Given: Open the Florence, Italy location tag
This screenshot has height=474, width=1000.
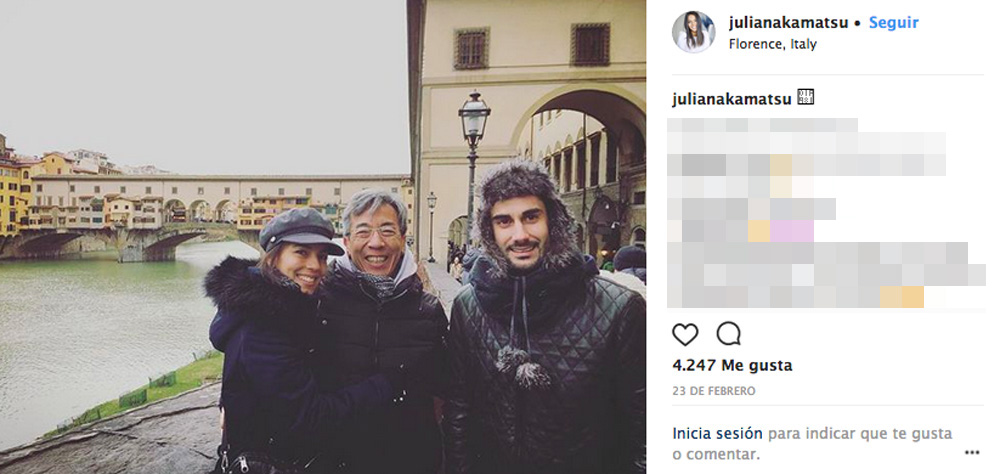Looking at the screenshot, I should point(772,45).
